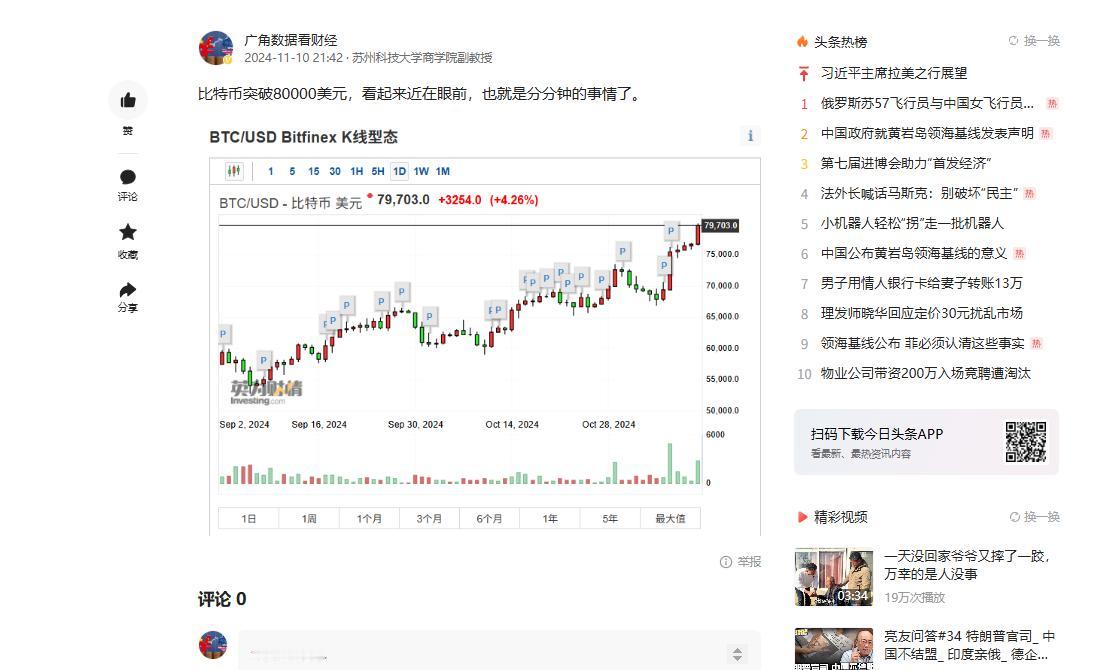Select the 30 minute interval
The width and height of the screenshot is (1094, 670).
(x=335, y=171)
